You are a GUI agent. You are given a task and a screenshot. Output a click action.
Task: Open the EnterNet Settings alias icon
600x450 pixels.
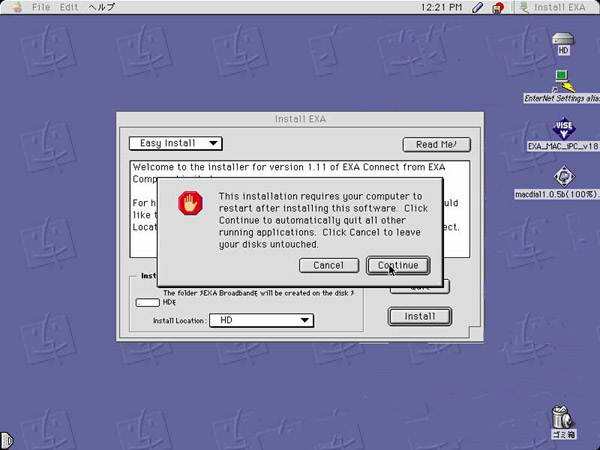(562, 81)
